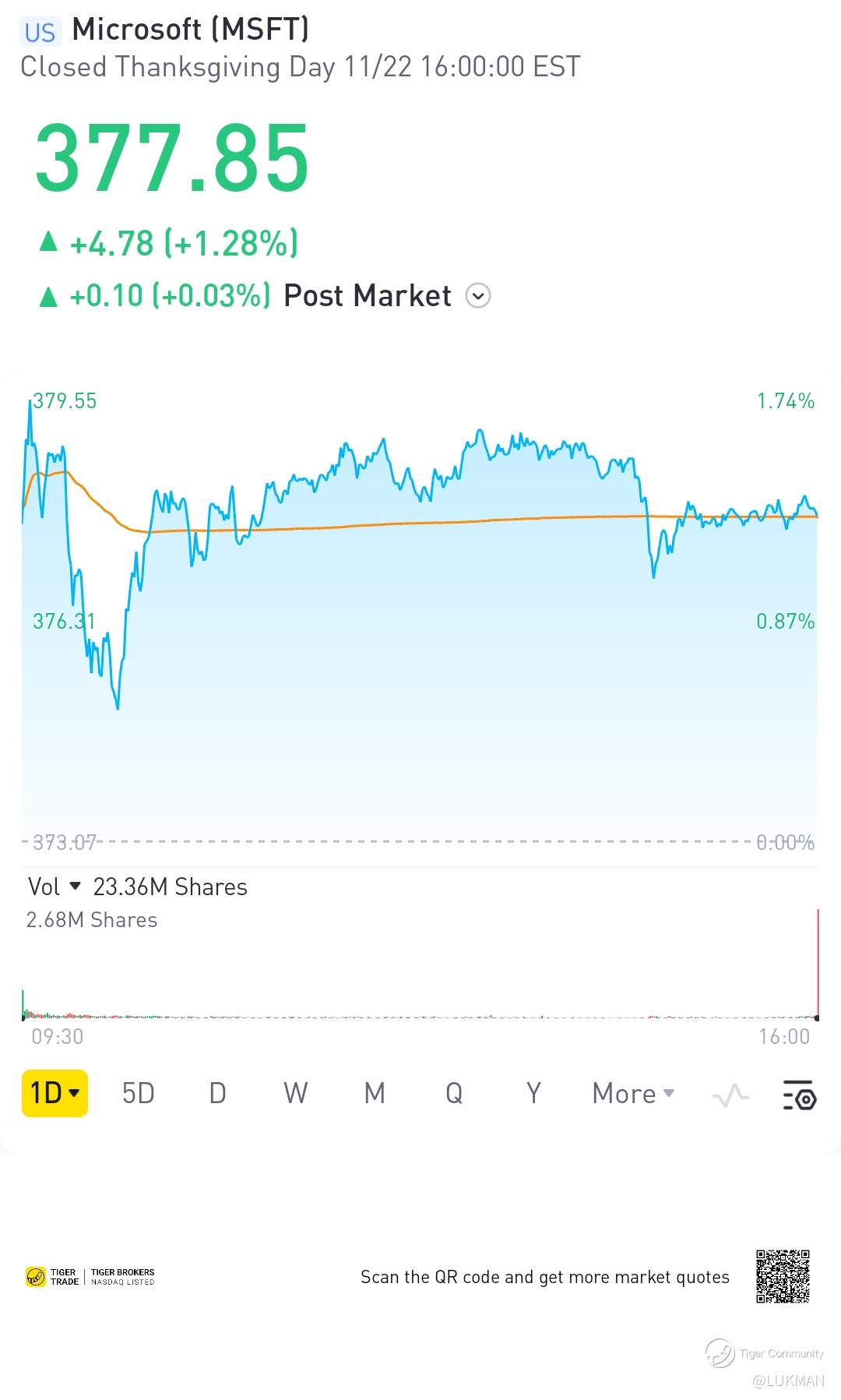Tap the line chart style icon
The height and width of the screenshot is (1400, 841).
coord(730,1095)
